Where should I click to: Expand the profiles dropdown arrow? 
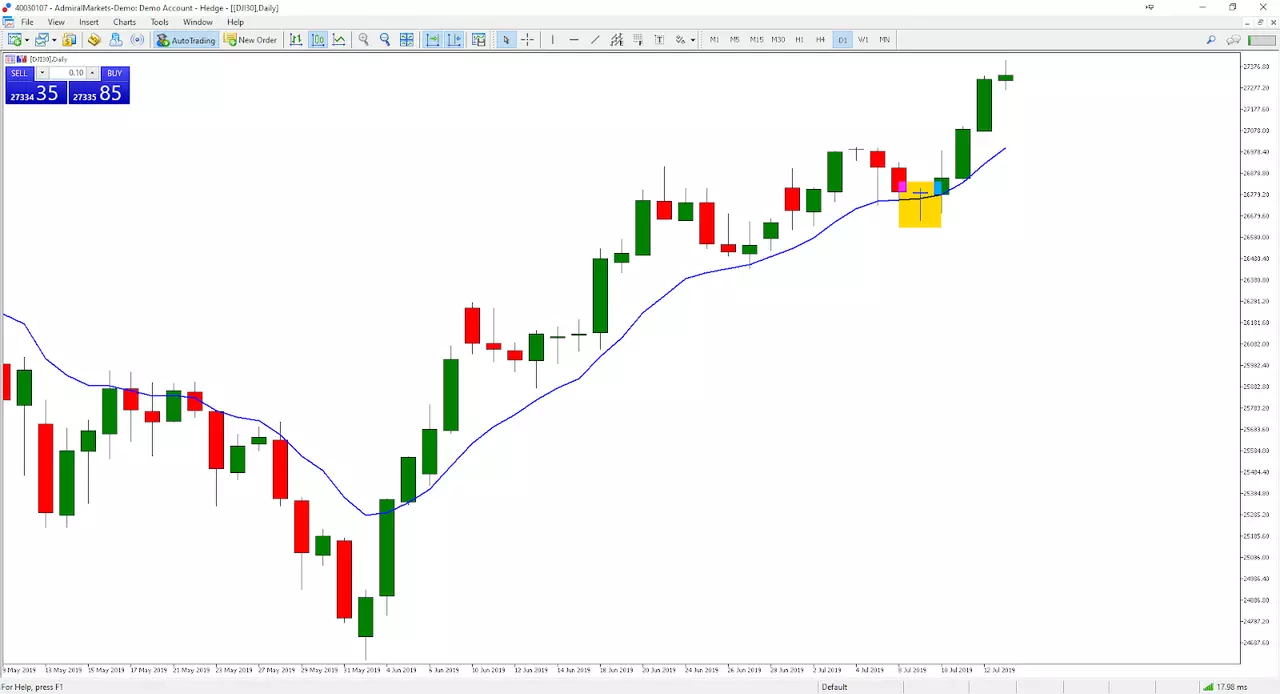[54, 40]
